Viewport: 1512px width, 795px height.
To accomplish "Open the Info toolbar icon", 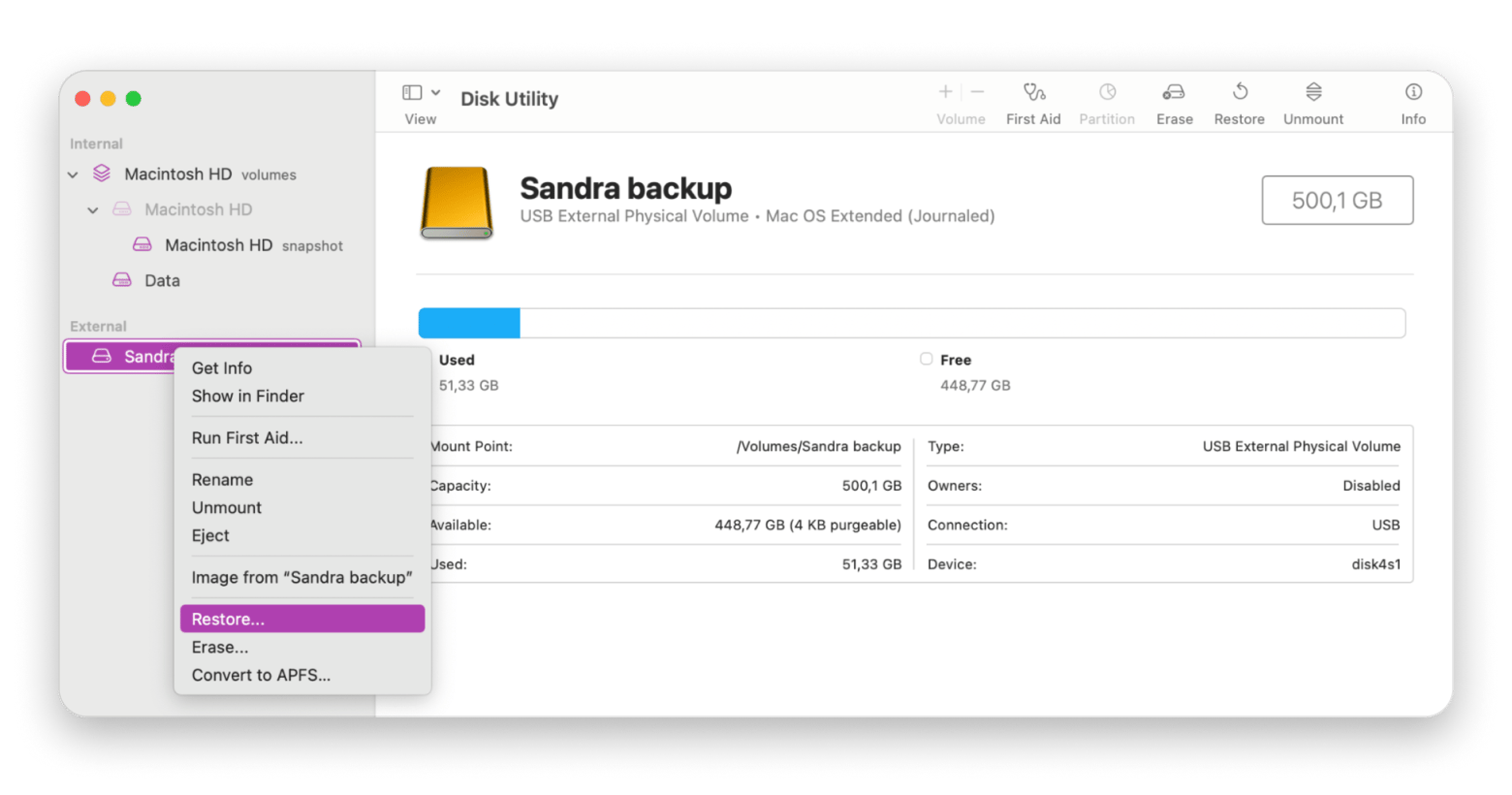I will [1413, 93].
